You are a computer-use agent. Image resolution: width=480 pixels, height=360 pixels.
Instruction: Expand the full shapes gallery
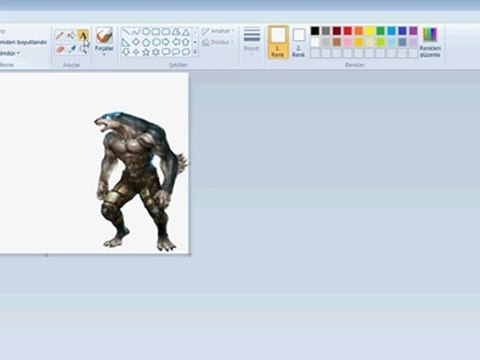[195, 52]
